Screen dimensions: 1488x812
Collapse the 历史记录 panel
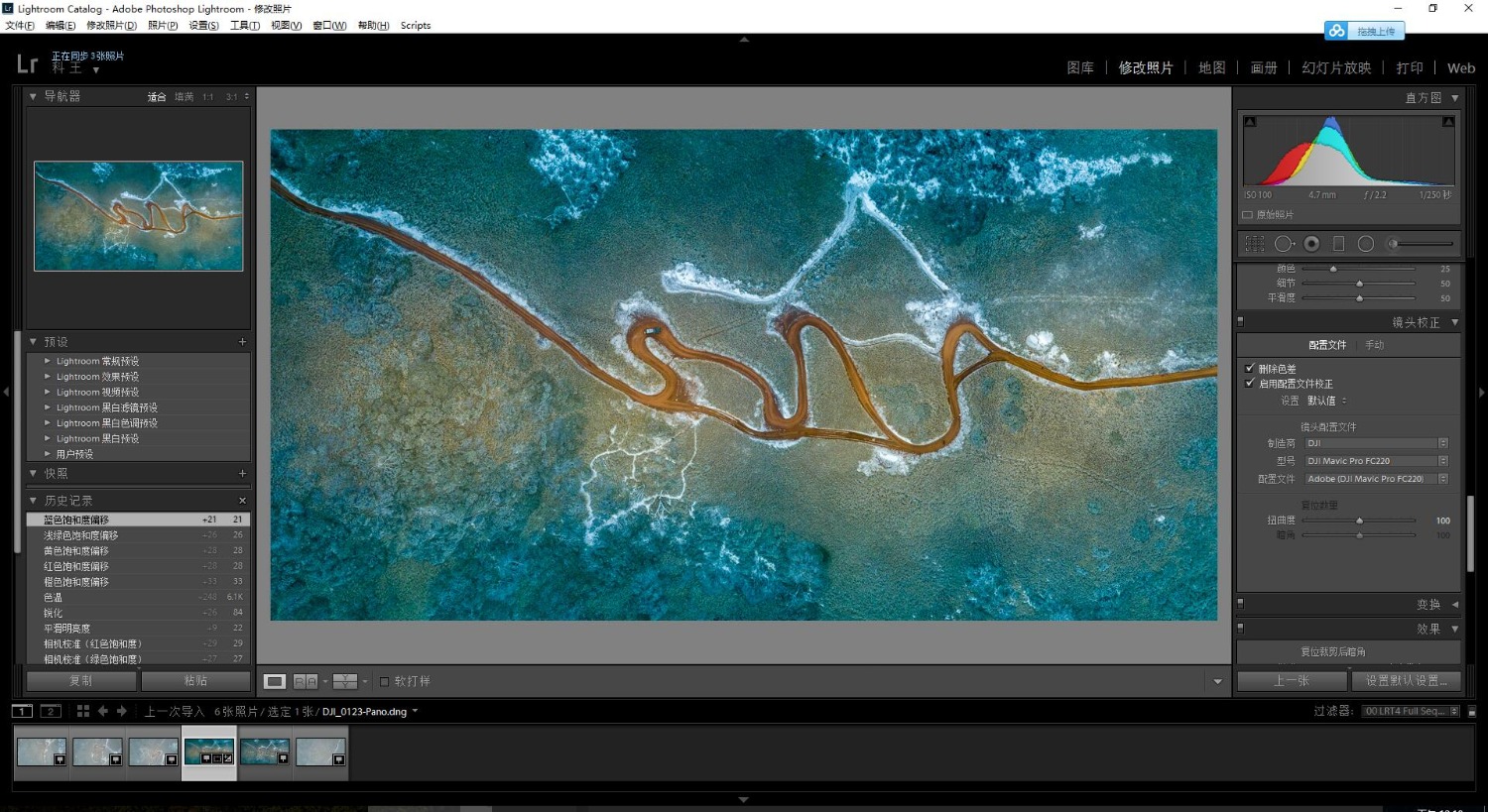(33, 501)
